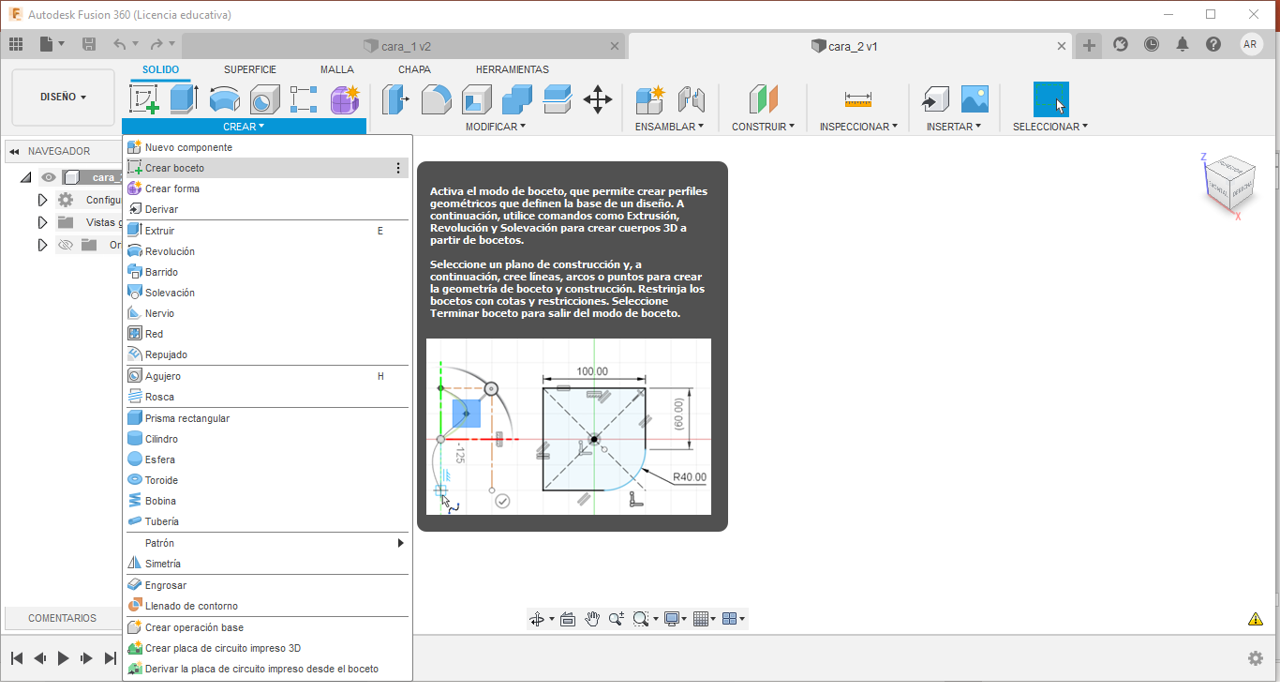Add a new design tab with plus button
Image resolution: width=1280 pixels, height=682 pixels.
tap(1089, 45)
